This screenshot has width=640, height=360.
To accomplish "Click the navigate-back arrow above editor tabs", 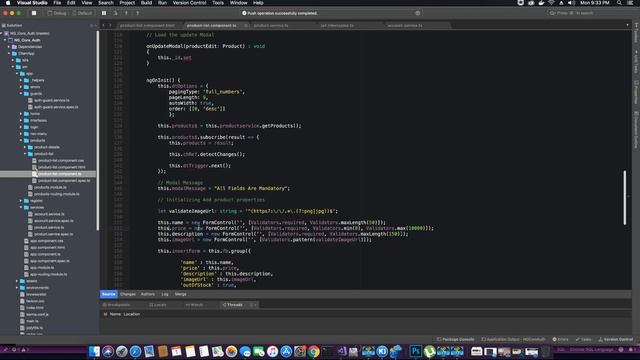I will click(104, 25).
